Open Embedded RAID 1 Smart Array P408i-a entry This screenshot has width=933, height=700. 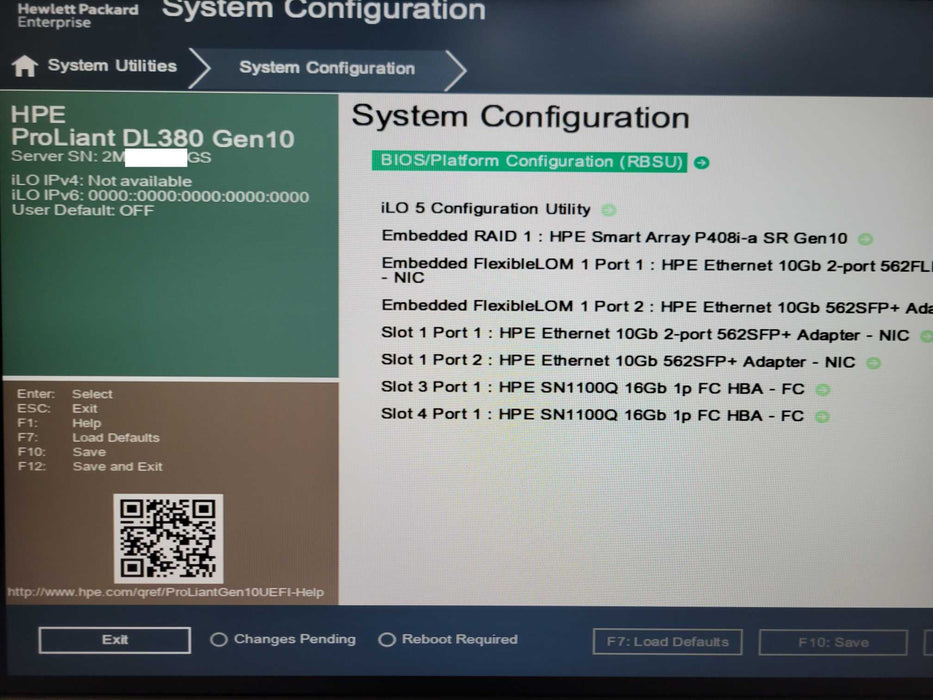click(614, 237)
